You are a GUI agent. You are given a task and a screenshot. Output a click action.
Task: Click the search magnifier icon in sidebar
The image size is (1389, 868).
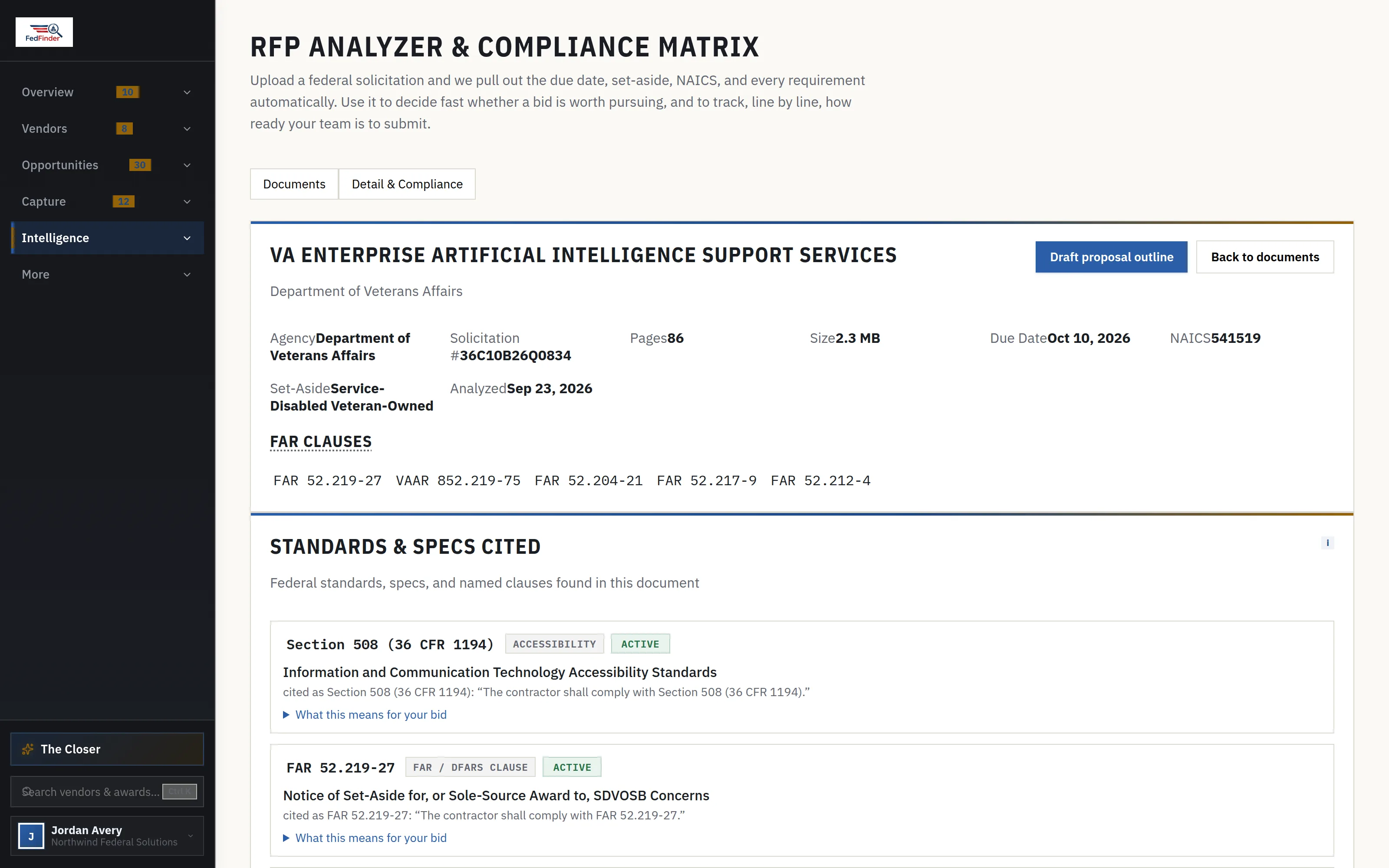pos(26,792)
